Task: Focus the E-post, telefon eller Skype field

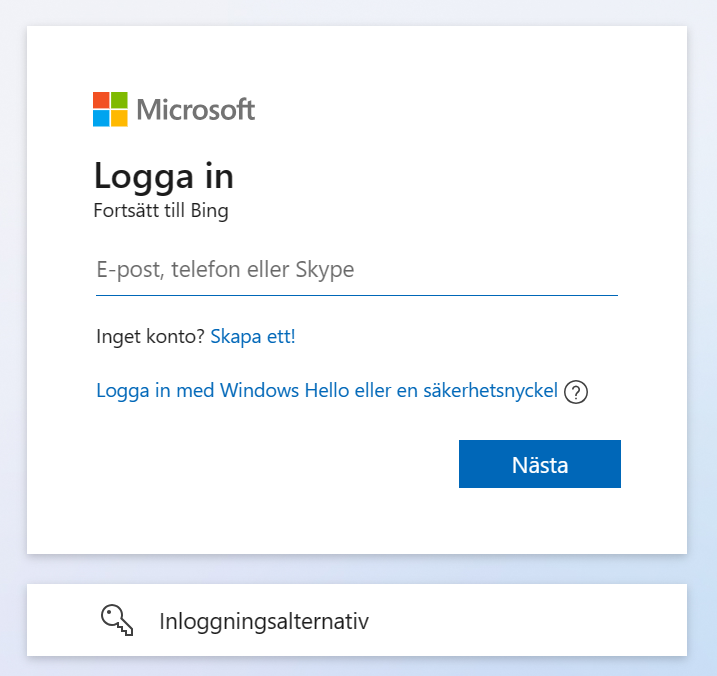Action: (x=356, y=270)
